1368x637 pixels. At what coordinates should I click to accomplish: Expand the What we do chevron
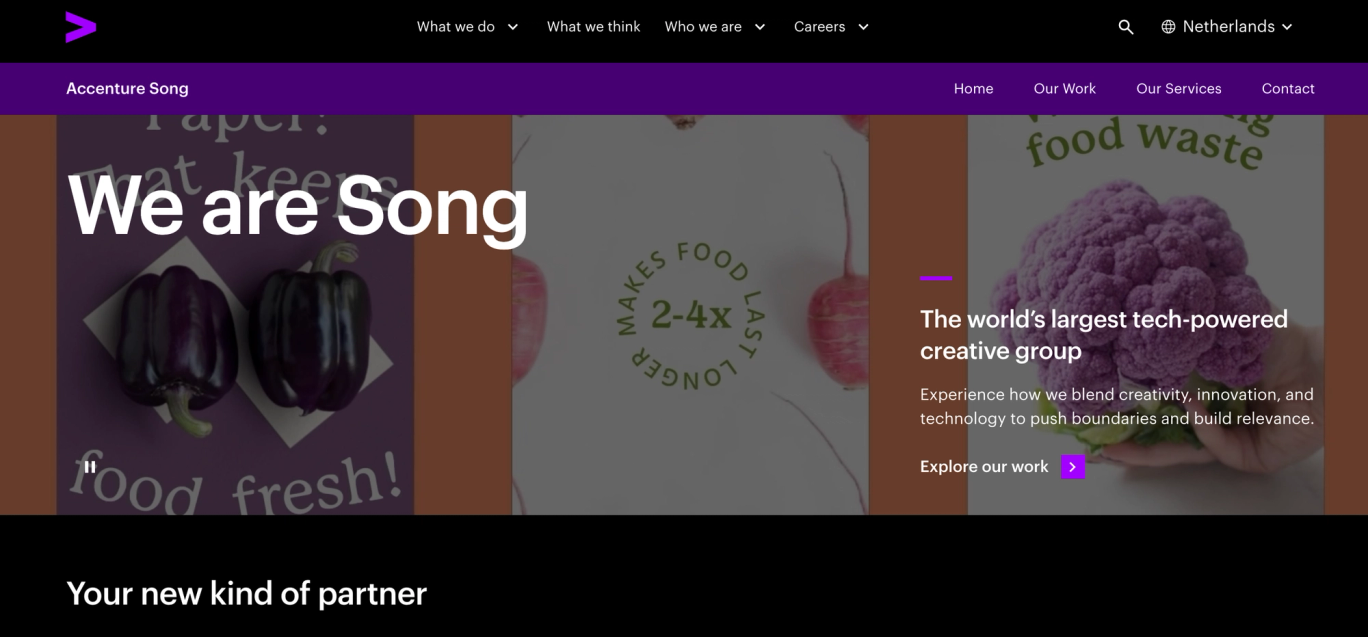pos(513,27)
